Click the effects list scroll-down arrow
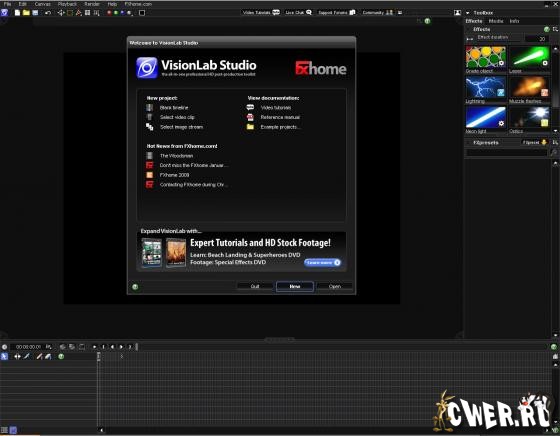This screenshot has height=436, width=560. click(555, 131)
